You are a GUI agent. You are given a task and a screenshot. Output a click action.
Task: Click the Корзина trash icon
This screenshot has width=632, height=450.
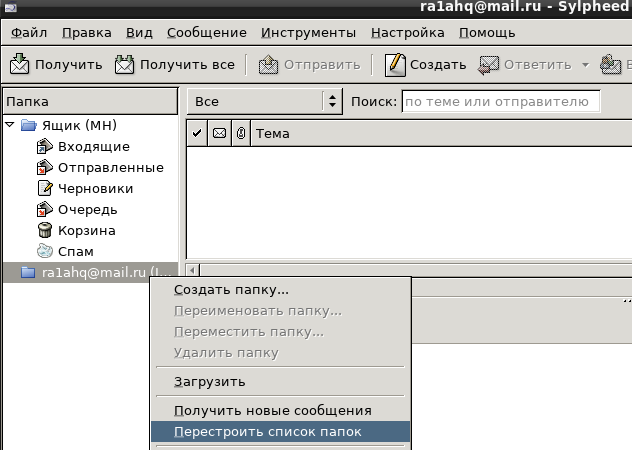pyautogui.click(x=45, y=230)
